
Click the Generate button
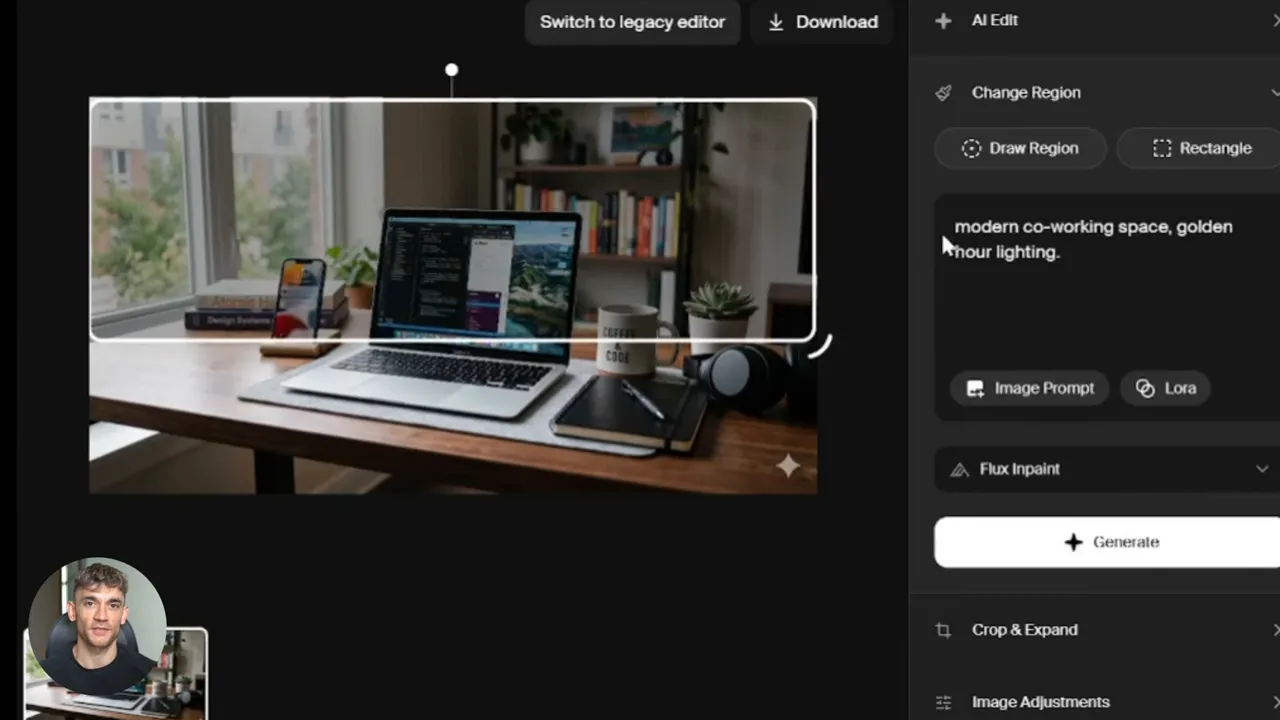1107,542
